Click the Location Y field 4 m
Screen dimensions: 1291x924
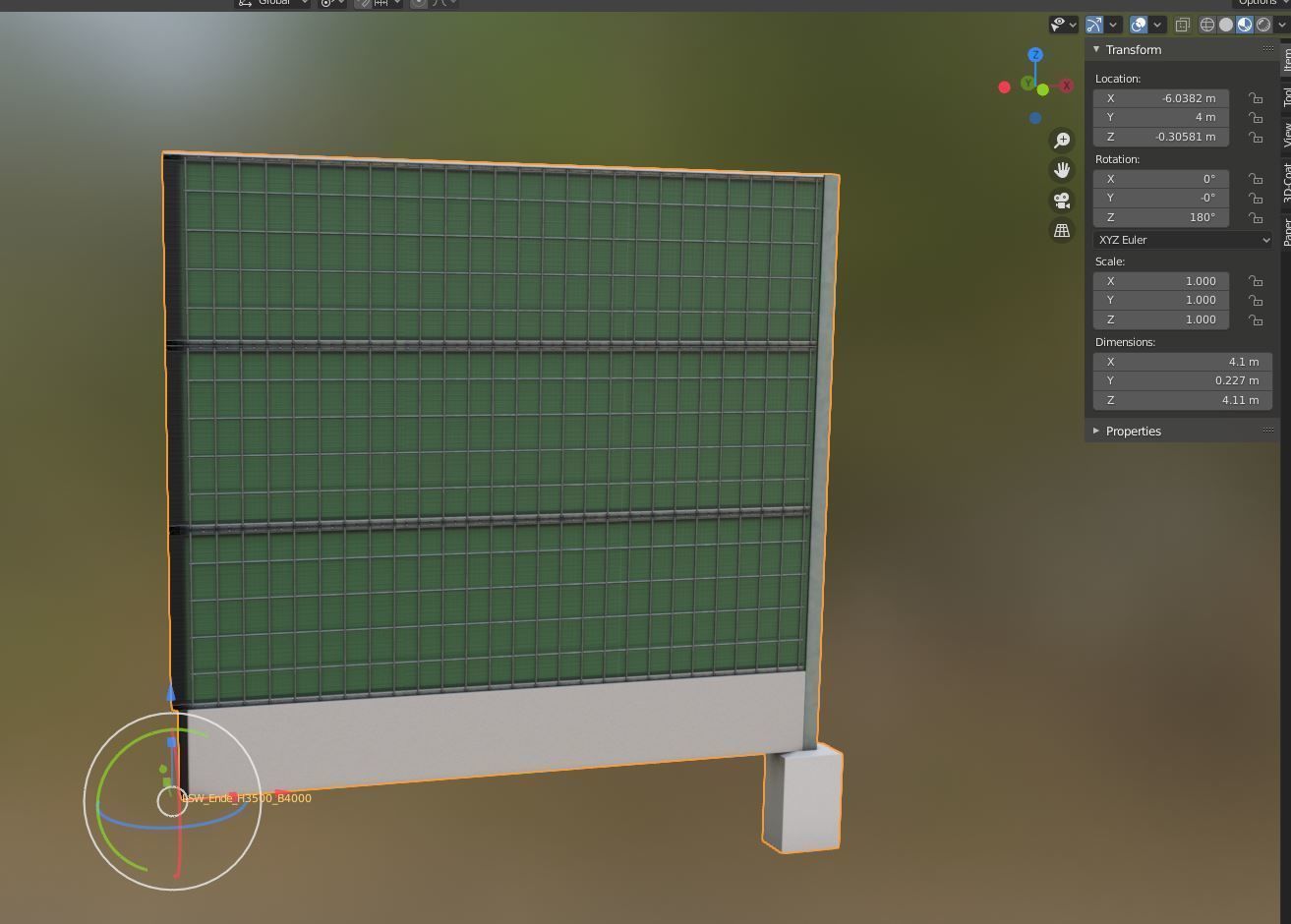[x=1161, y=117]
